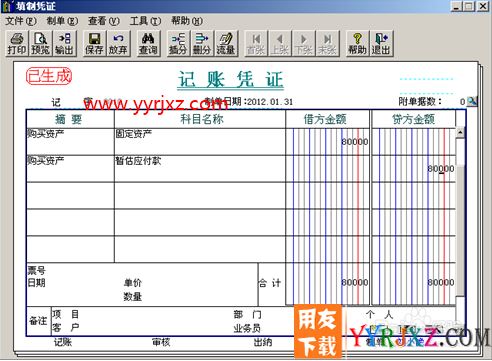The width and height of the screenshot is (492, 361).
Task: Delete entry line with 删分 icon
Action: click(x=202, y=44)
